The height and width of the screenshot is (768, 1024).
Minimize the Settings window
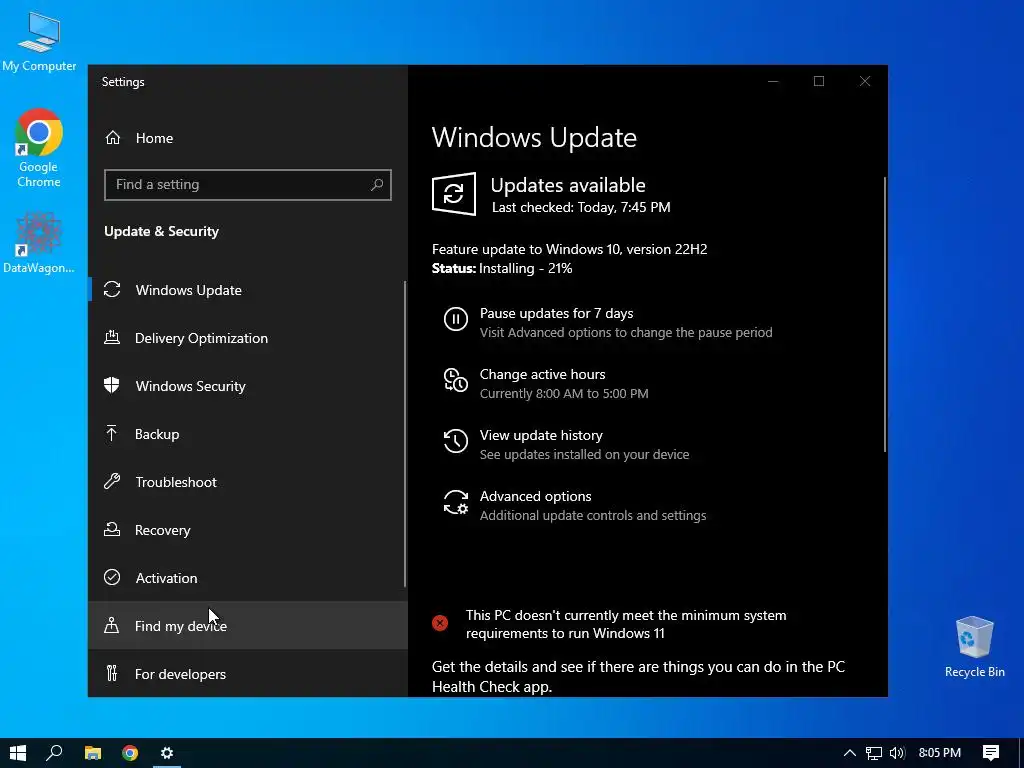coord(773,81)
